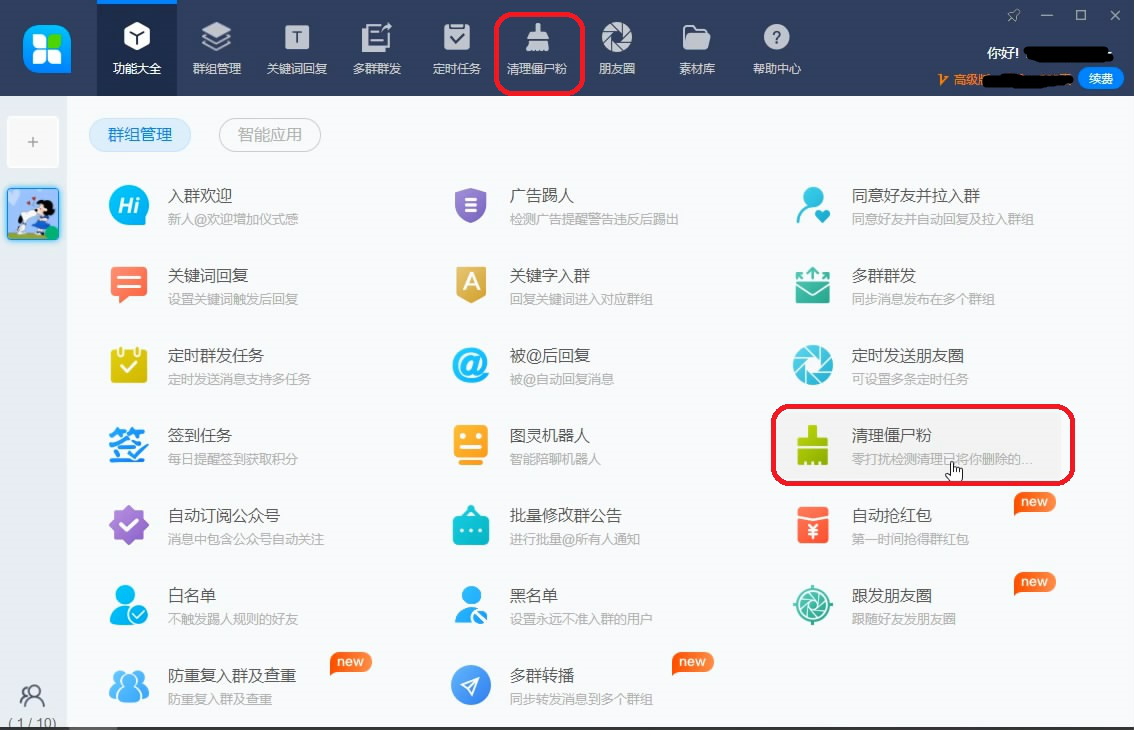Open the 素材库 panel from the toolbar

[x=696, y=47]
